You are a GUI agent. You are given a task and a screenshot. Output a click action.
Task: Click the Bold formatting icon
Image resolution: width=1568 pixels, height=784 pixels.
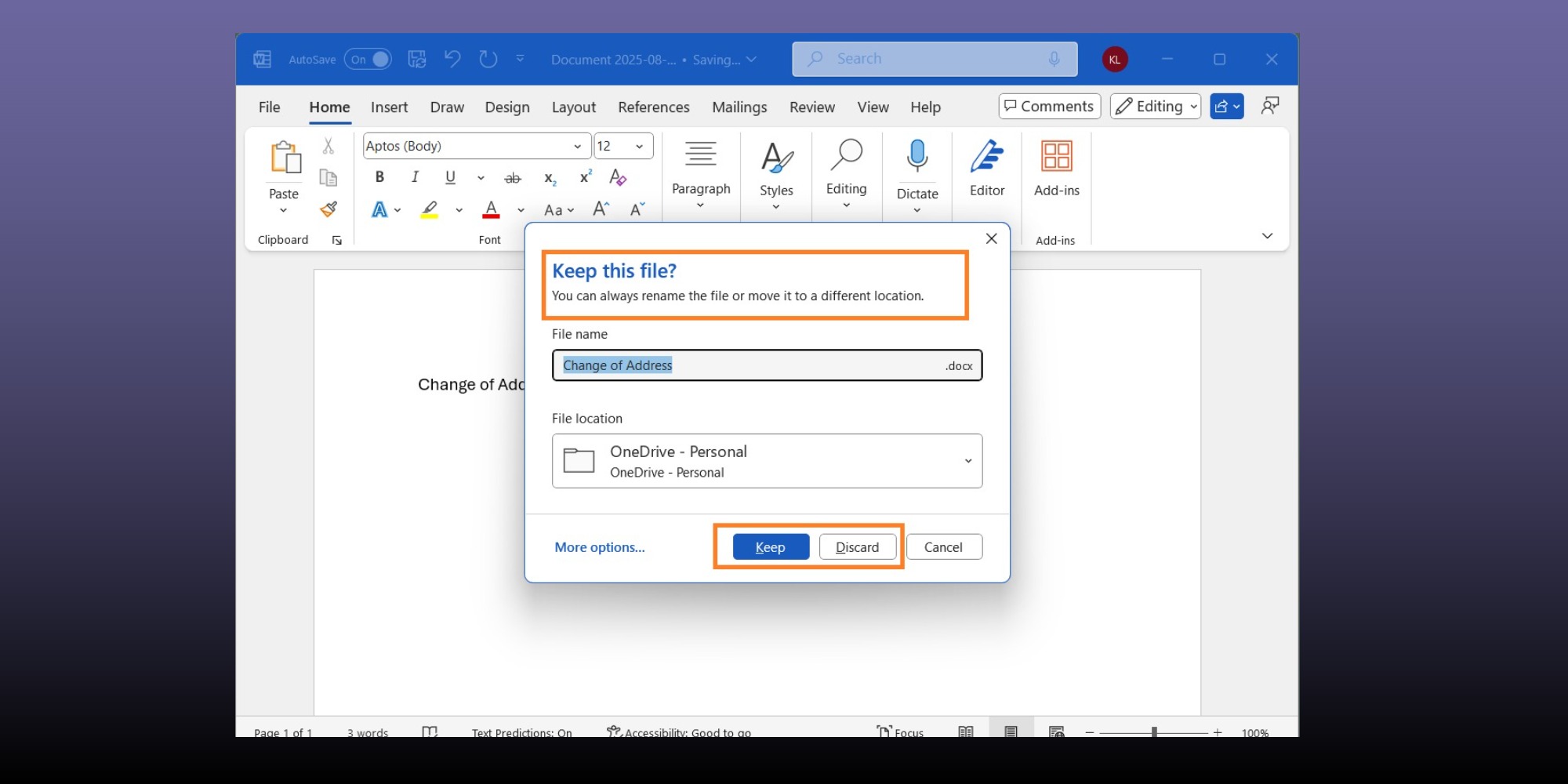(379, 177)
